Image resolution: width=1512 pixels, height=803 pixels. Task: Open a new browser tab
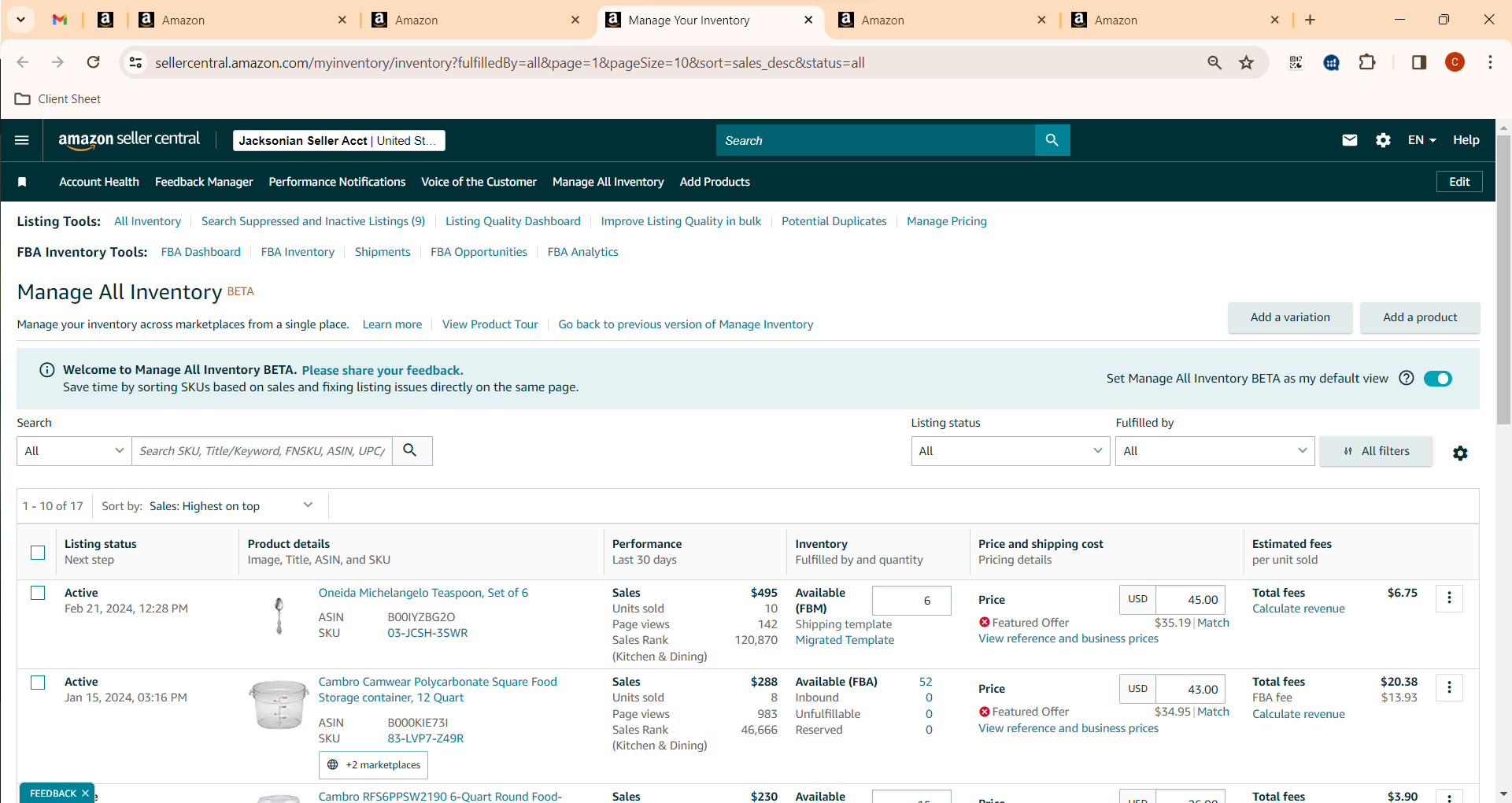tap(1310, 20)
